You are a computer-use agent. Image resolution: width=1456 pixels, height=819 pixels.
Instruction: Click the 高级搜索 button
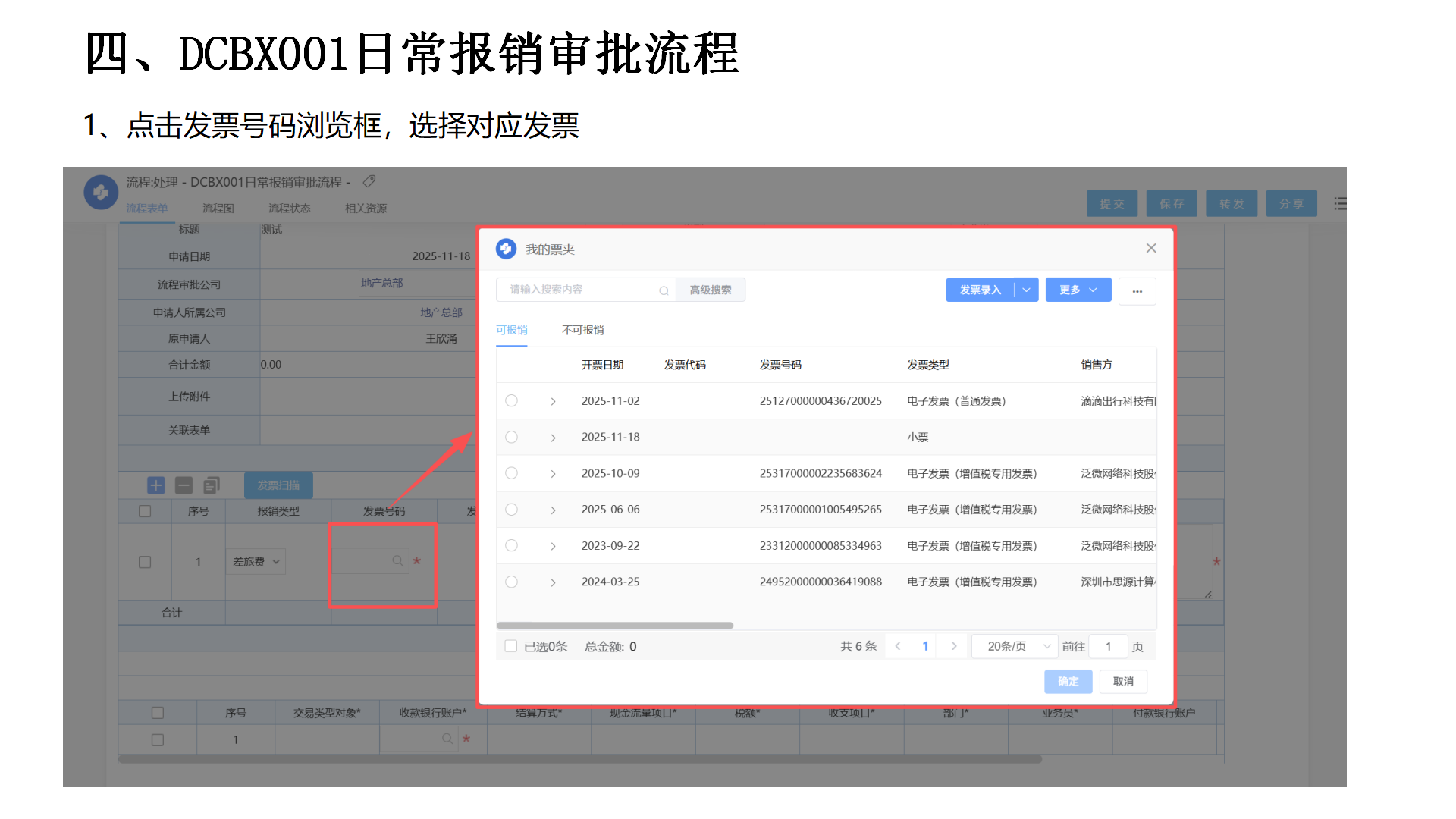click(711, 290)
